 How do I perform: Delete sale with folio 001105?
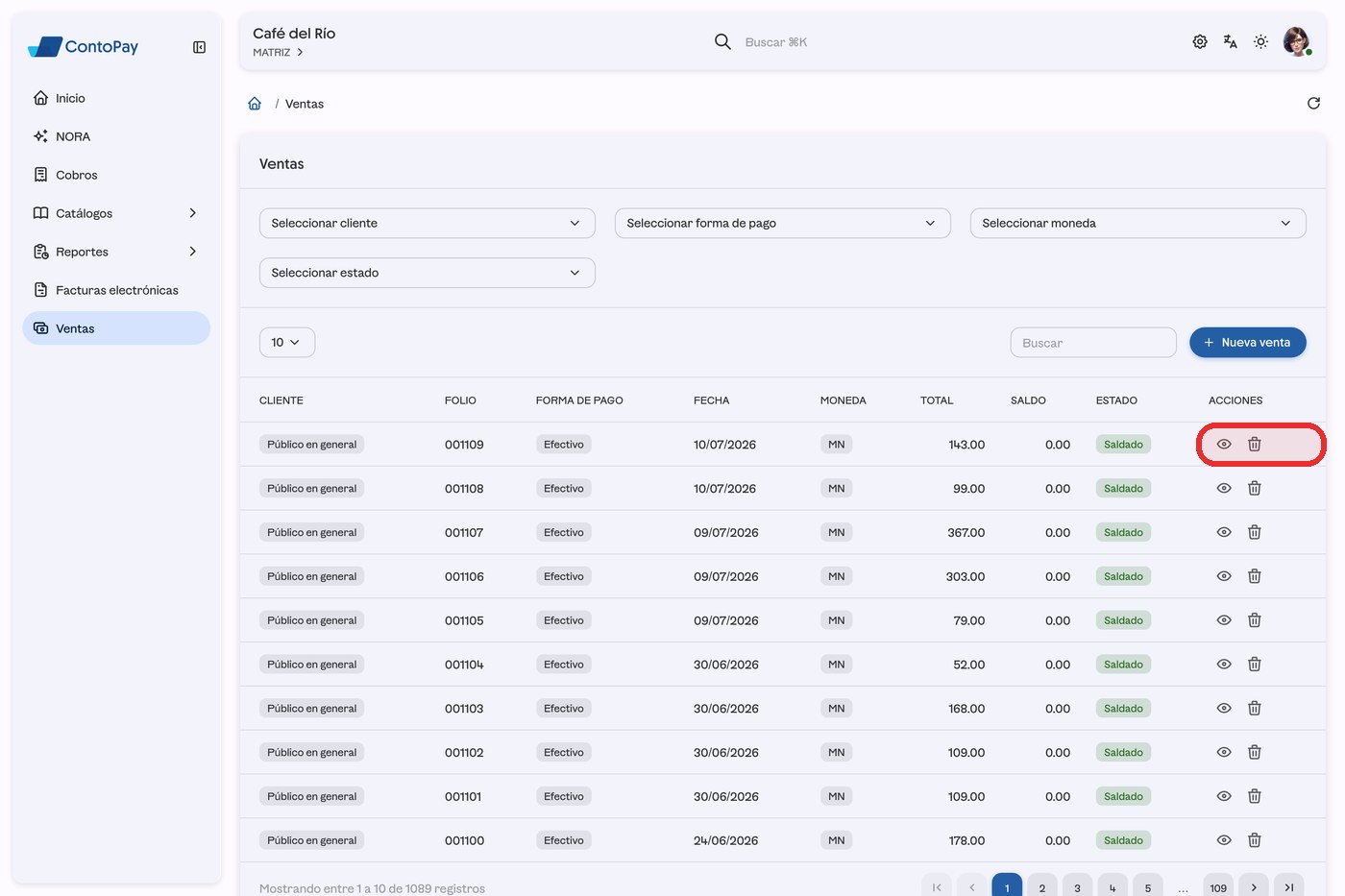point(1255,620)
